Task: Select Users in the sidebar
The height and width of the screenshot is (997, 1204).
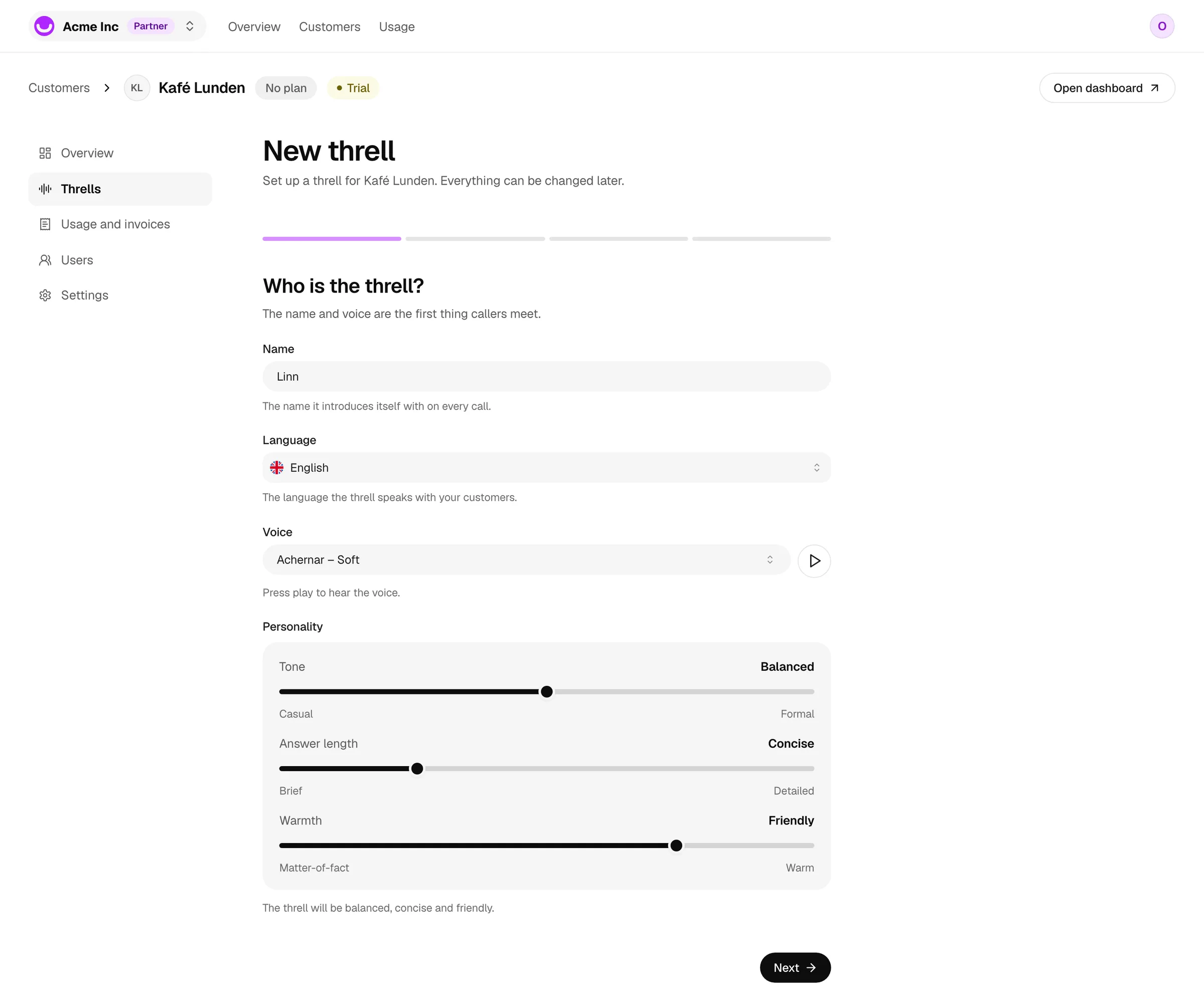Action: point(120,260)
